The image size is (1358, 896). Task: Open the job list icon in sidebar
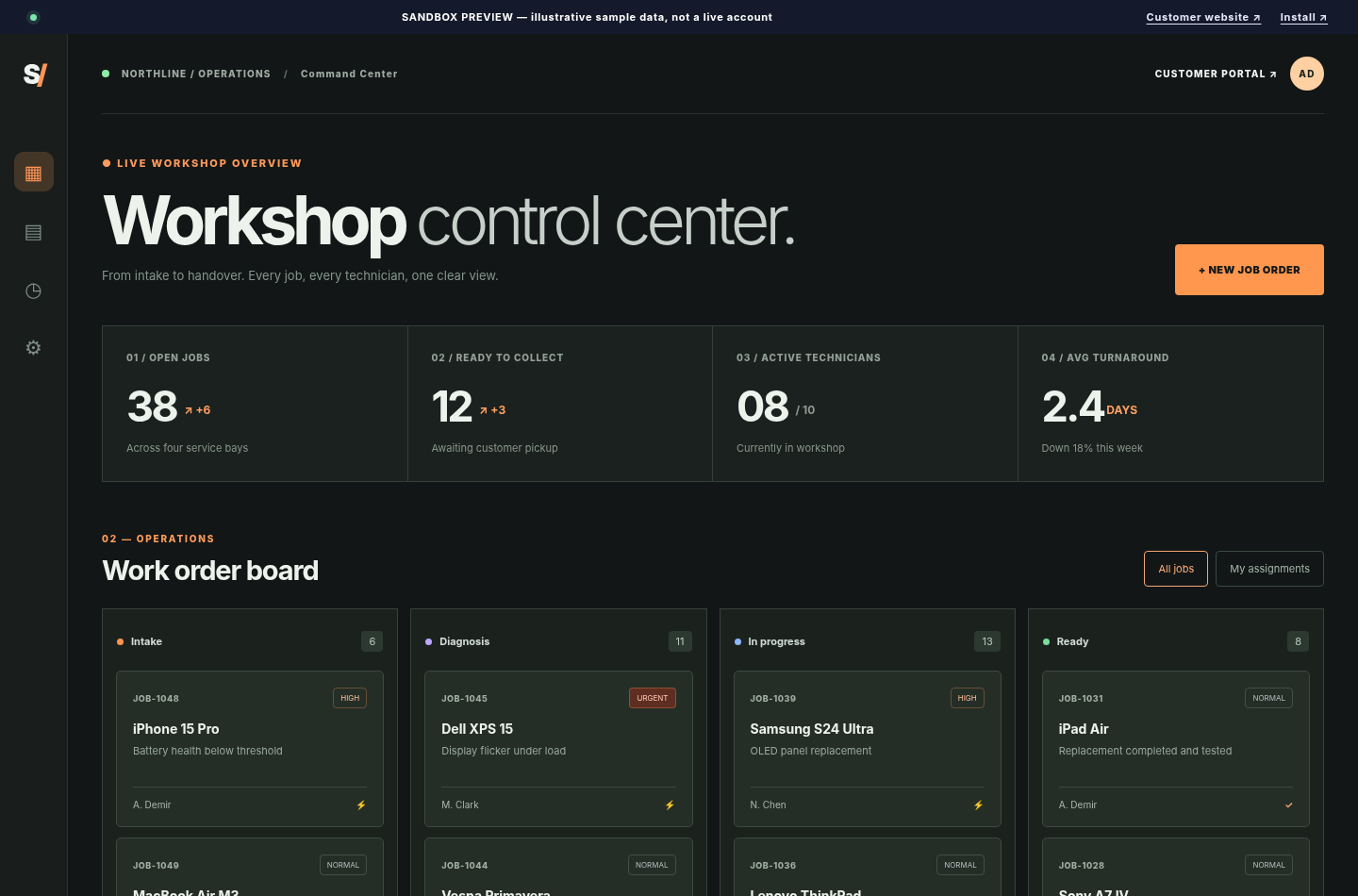click(34, 232)
